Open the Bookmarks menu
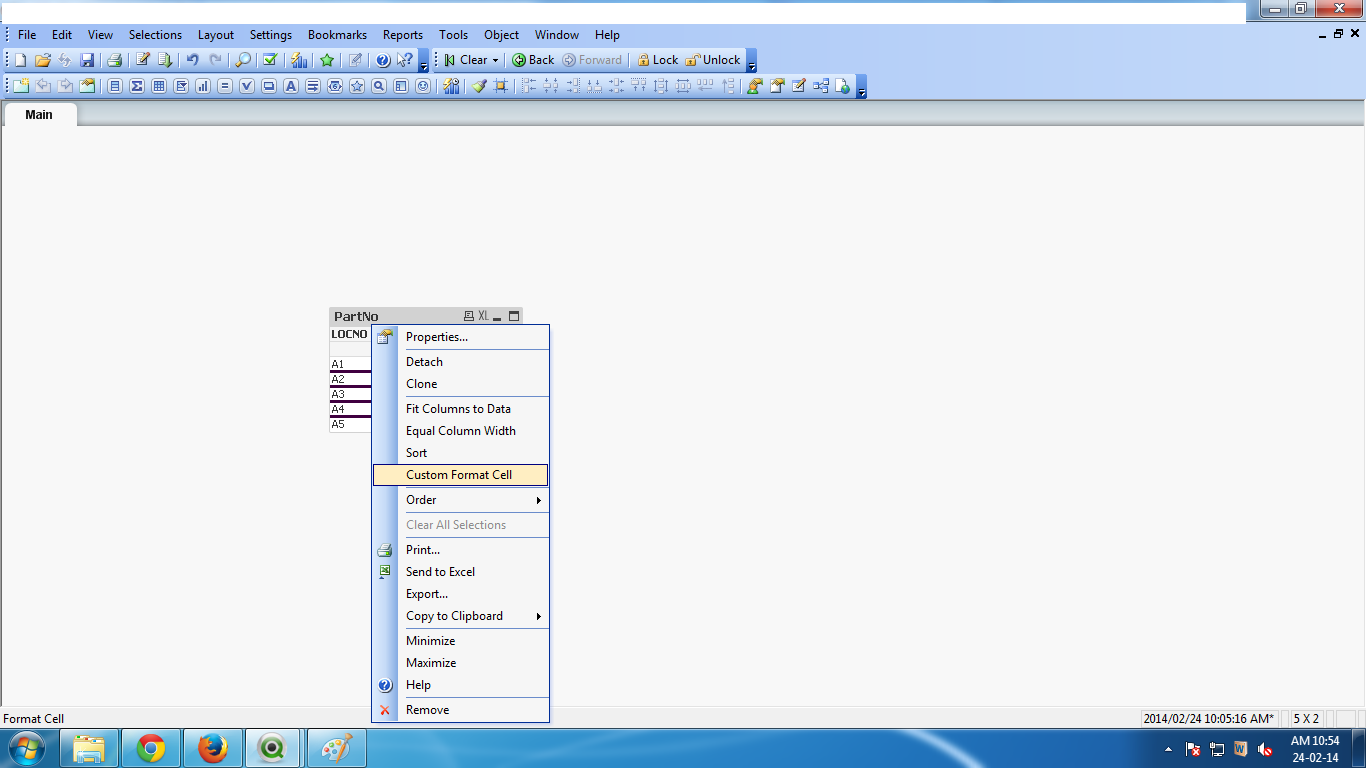This screenshot has width=1366, height=768. point(337,35)
